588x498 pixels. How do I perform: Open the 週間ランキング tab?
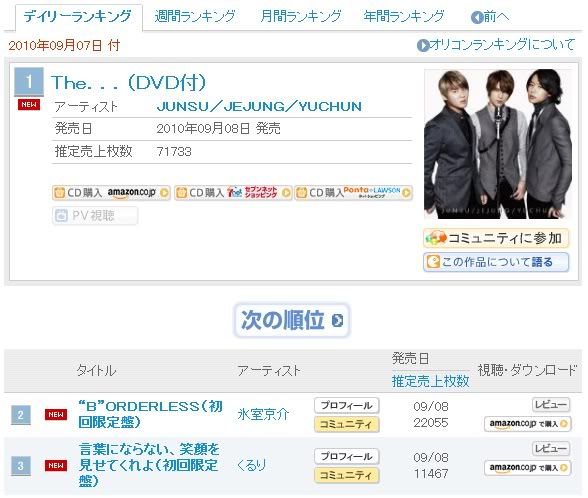195,16
